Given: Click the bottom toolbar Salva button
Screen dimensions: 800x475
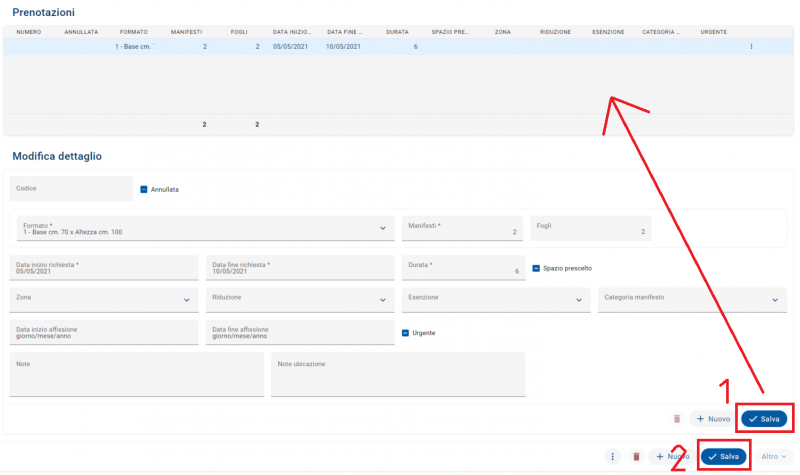Looking at the screenshot, I should tap(723, 456).
